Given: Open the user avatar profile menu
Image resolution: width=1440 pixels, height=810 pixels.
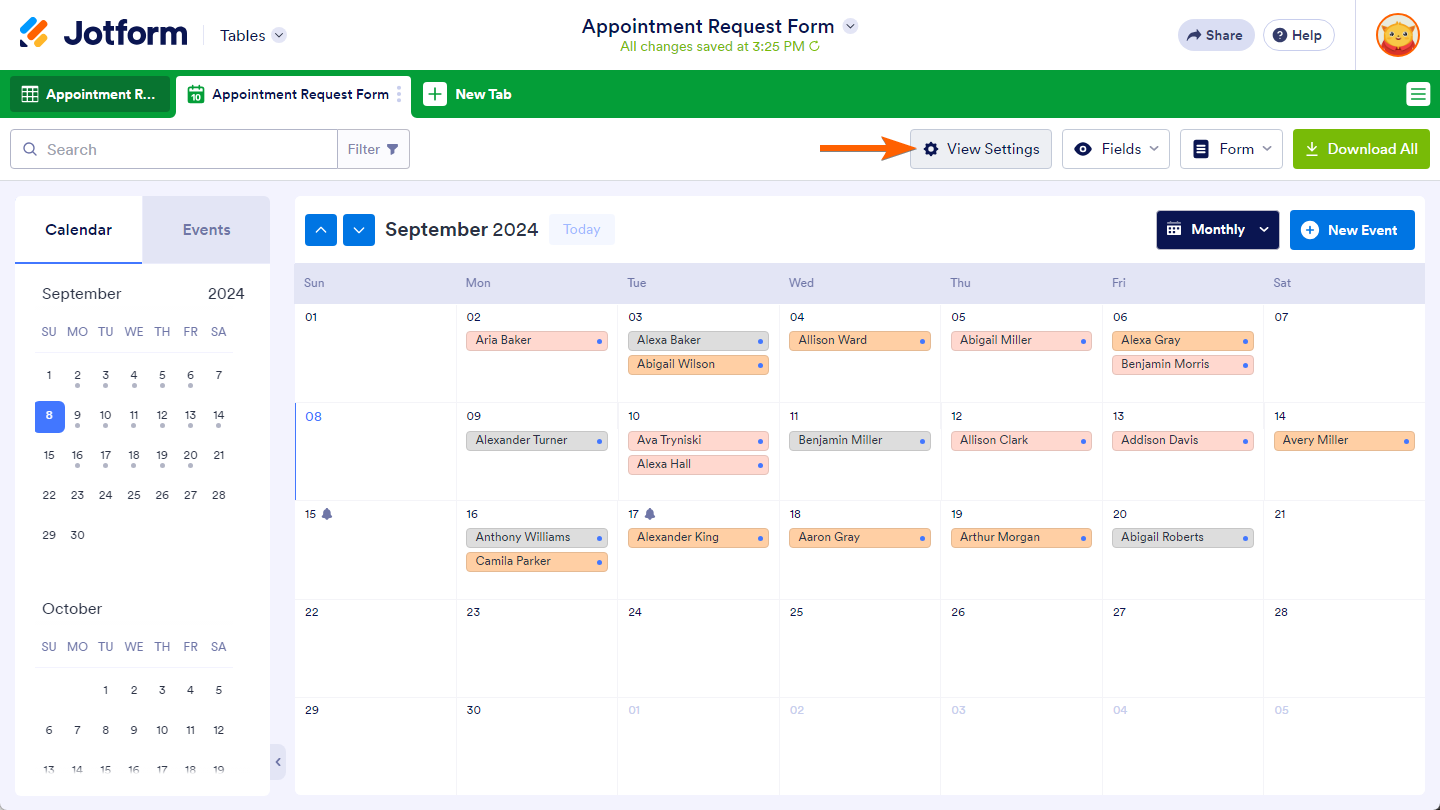Looking at the screenshot, I should click(x=1397, y=35).
